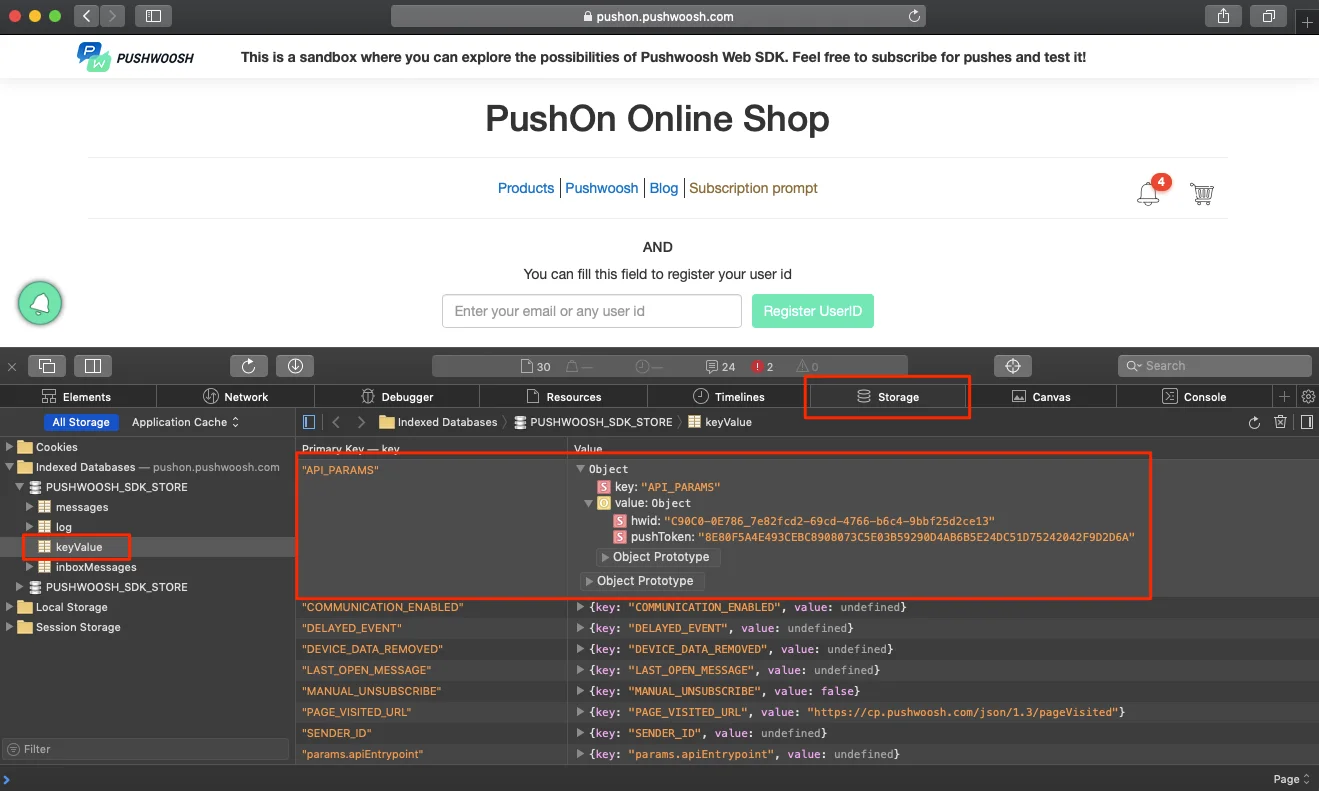
Task: Add a new inspector tab with plus icon
Action: (x=1285, y=396)
